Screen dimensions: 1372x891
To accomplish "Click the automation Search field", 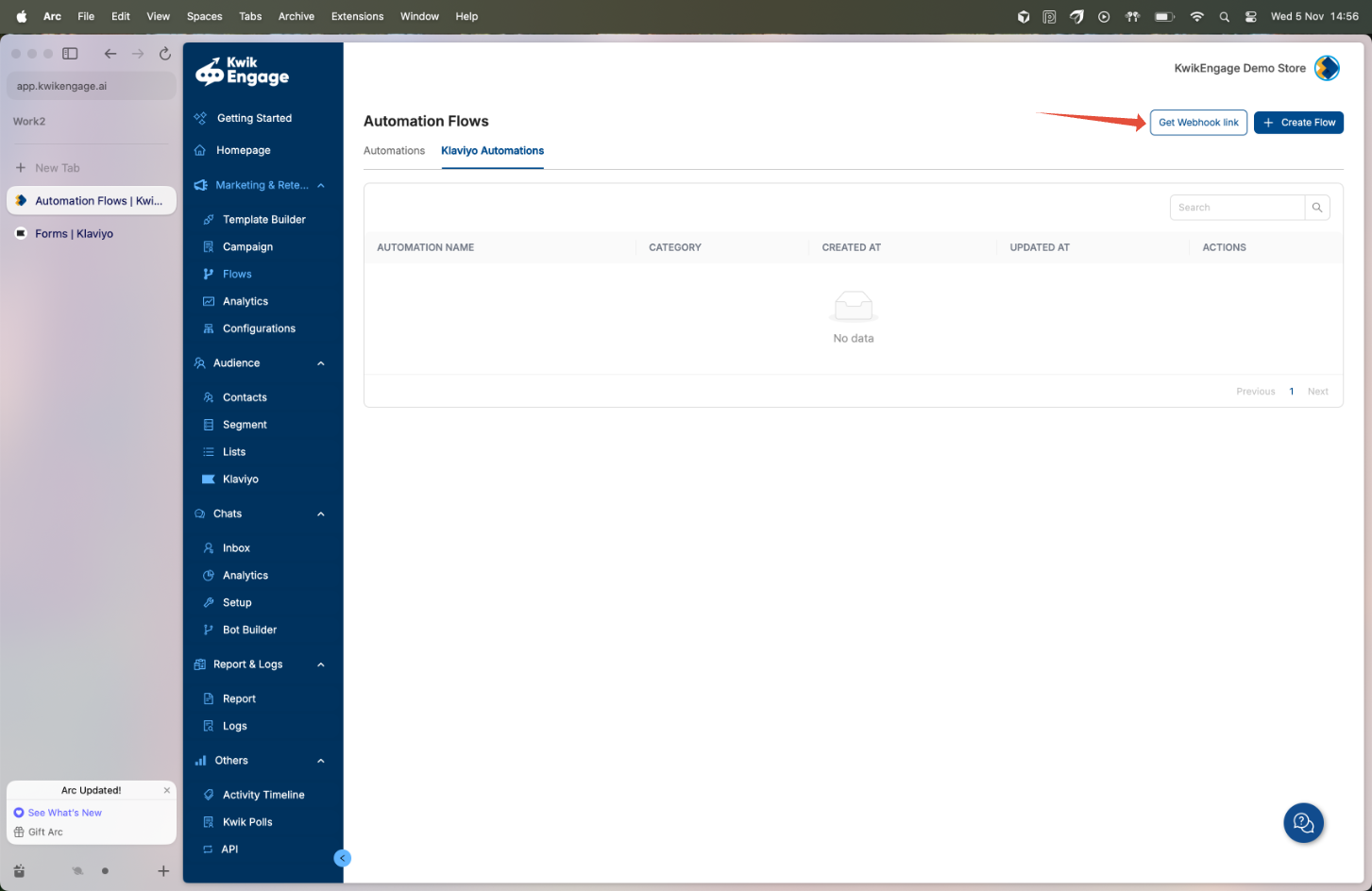I will coord(1237,208).
